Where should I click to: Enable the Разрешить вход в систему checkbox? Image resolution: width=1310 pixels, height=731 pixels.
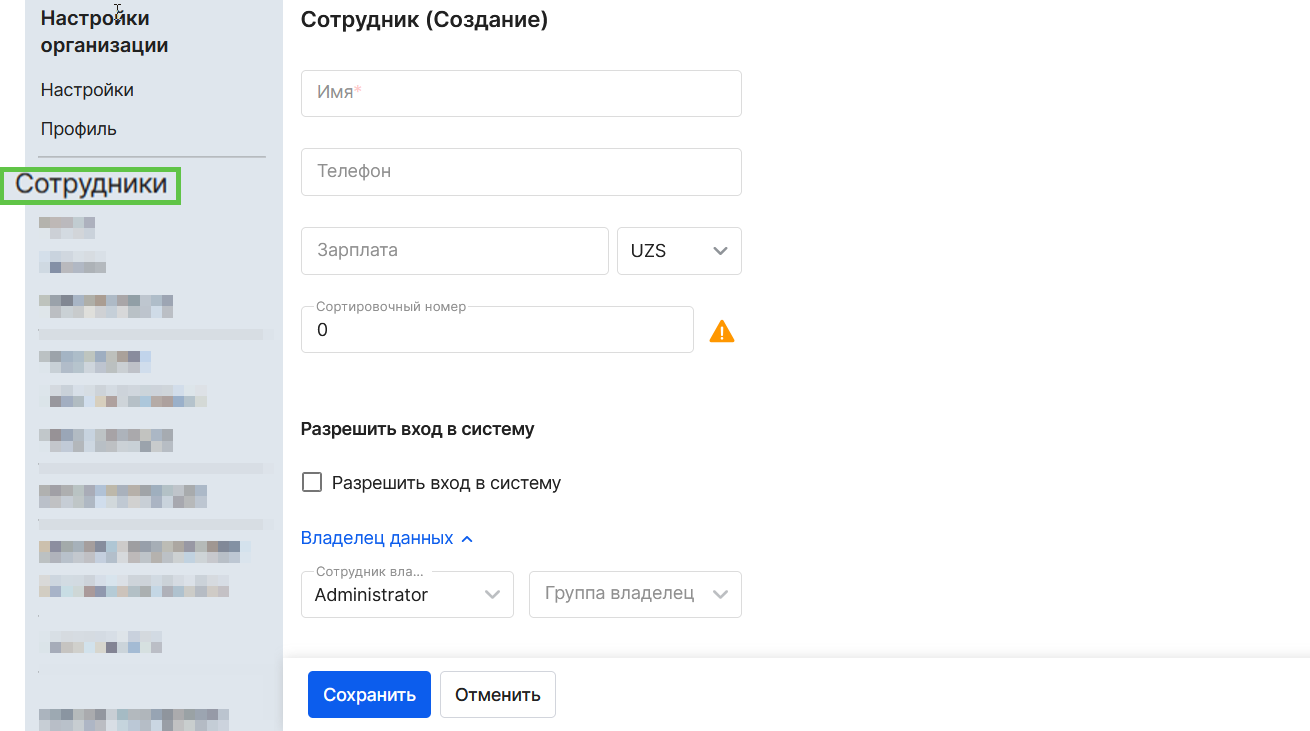tap(312, 483)
